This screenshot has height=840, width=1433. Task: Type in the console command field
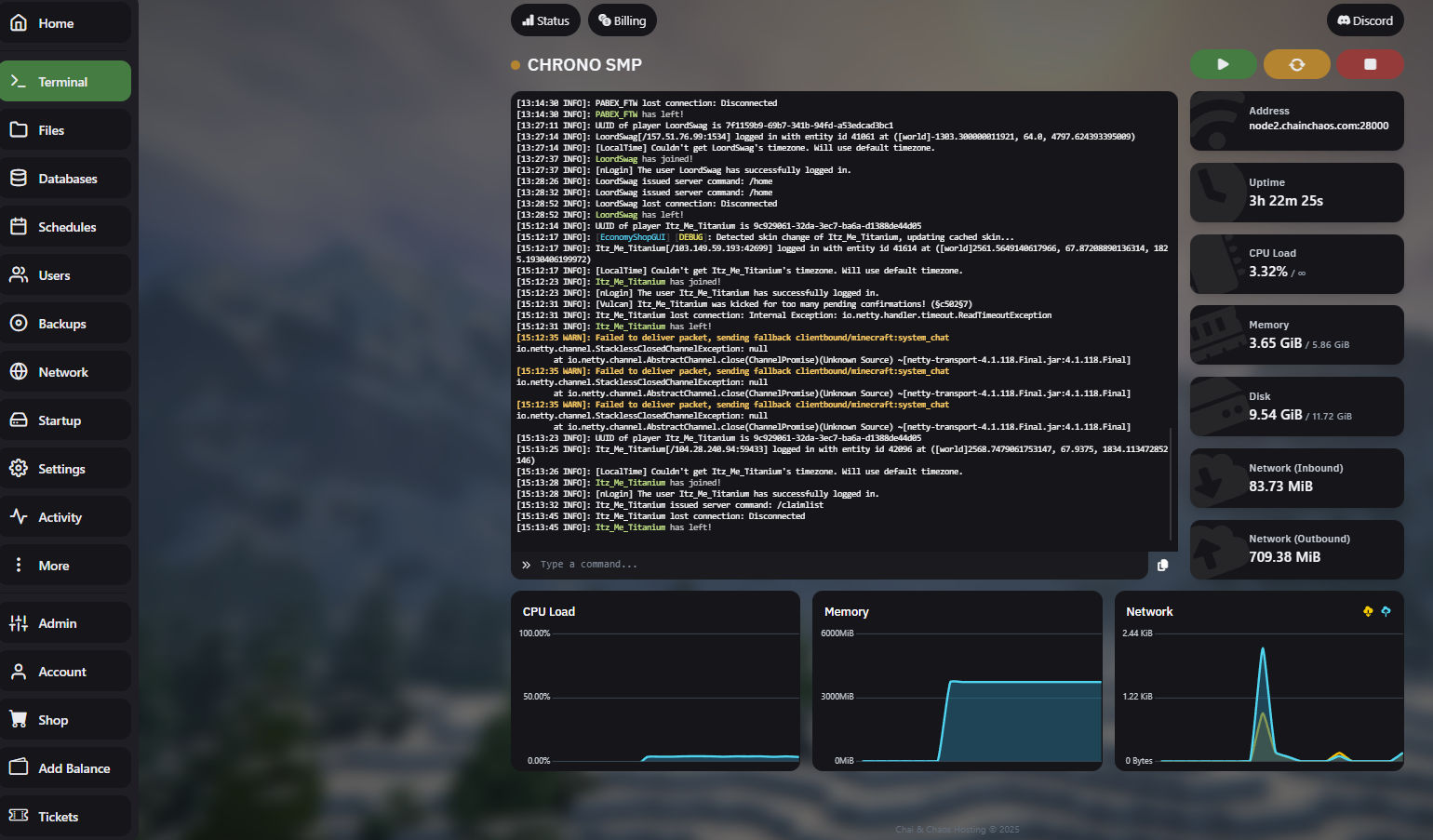(837, 565)
